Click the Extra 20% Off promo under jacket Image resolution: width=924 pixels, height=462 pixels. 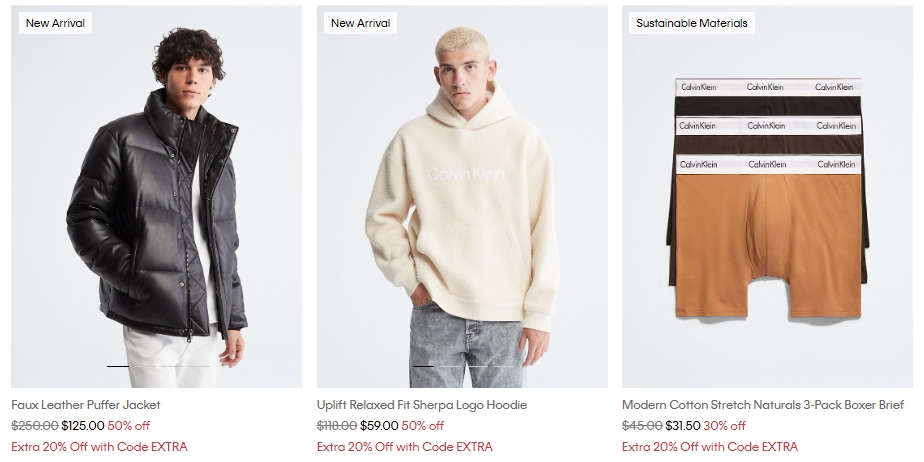click(x=99, y=447)
